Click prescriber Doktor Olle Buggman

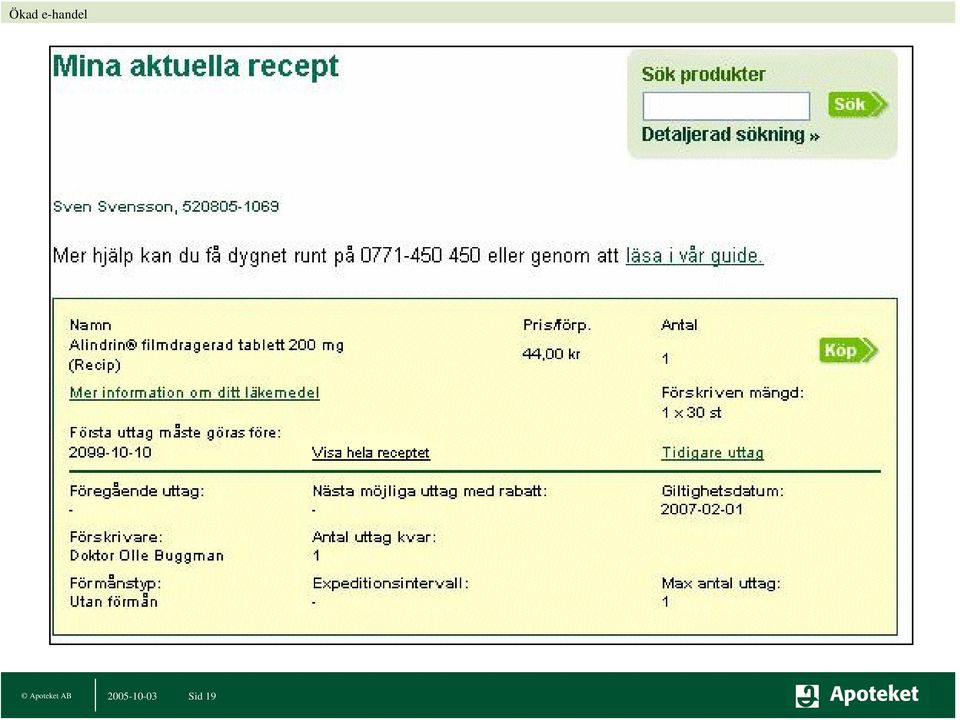click(x=146, y=556)
